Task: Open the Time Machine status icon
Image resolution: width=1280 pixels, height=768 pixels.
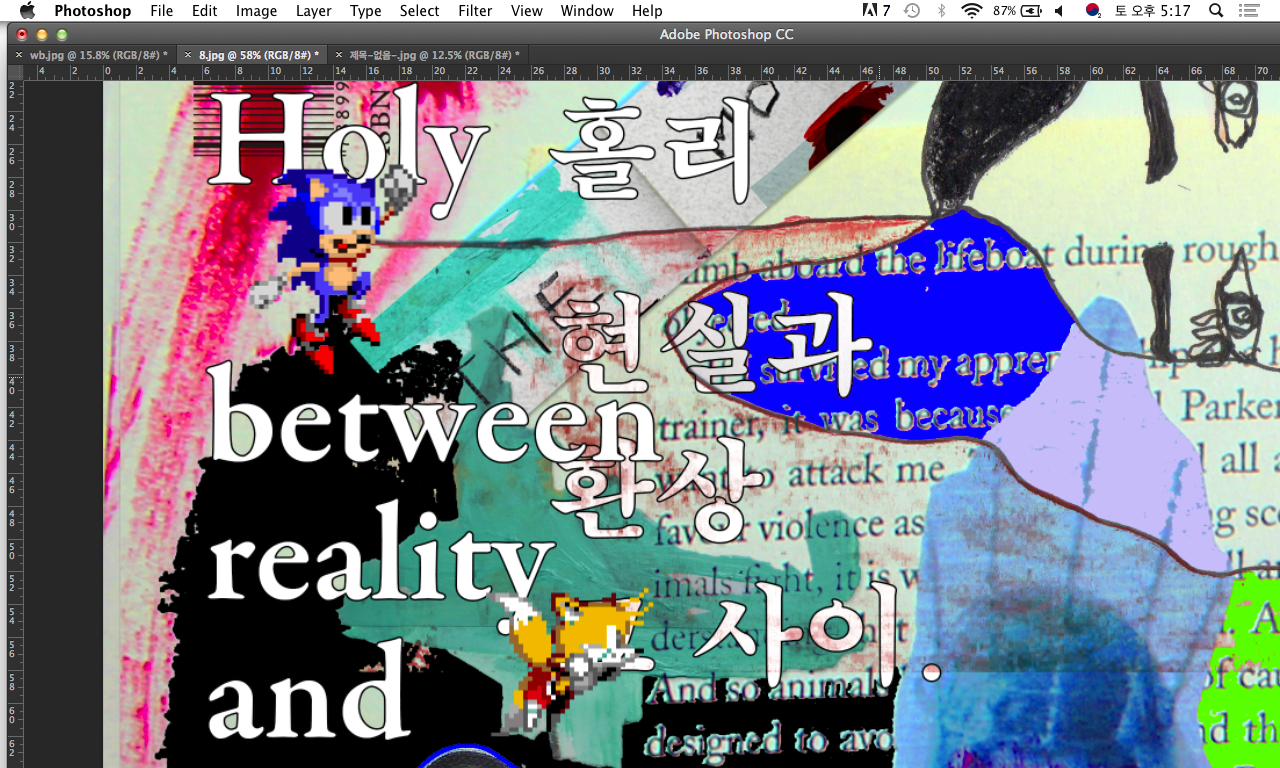Action: coord(912,11)
